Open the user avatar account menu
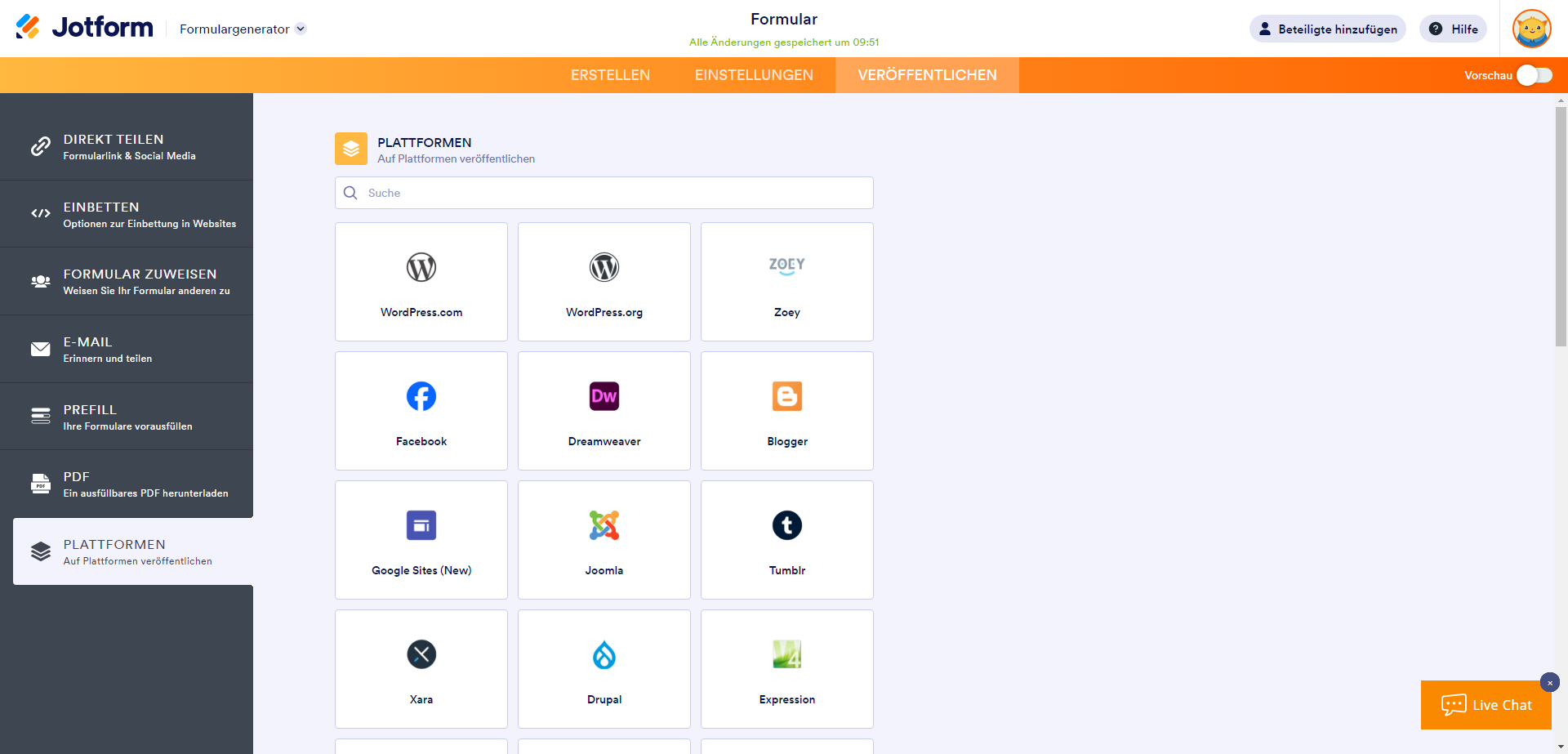The width and height of the screenshot is (1568, 754). [x=1531, y=29]
